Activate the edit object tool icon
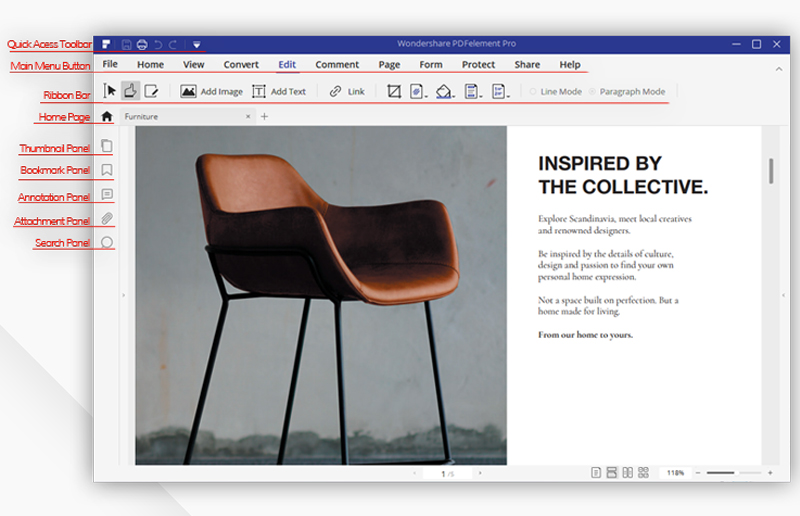This screenshot has height=516, width=800. (x=152, y=91)
